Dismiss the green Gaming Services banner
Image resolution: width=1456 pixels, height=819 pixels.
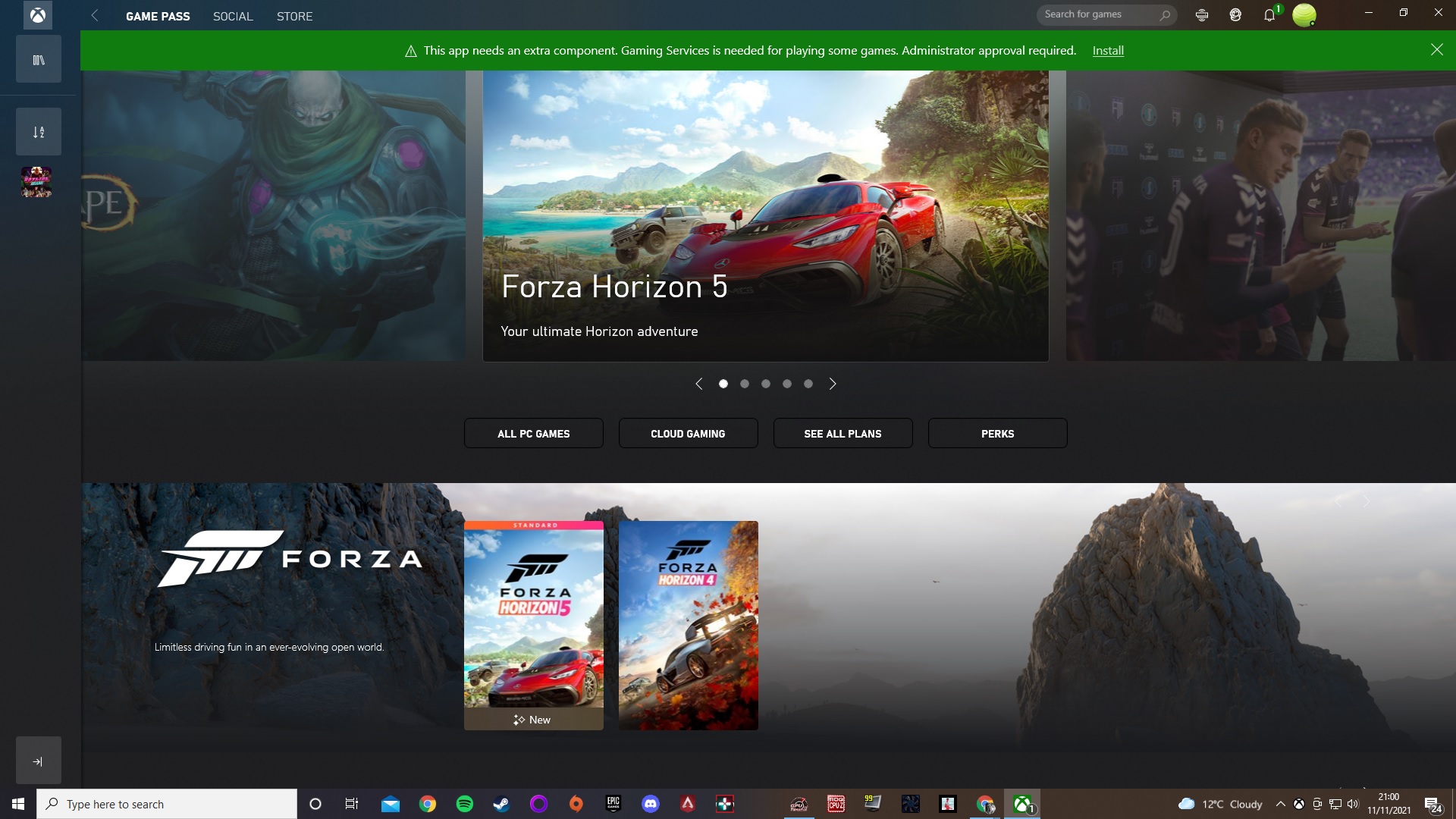[1437, 49]
